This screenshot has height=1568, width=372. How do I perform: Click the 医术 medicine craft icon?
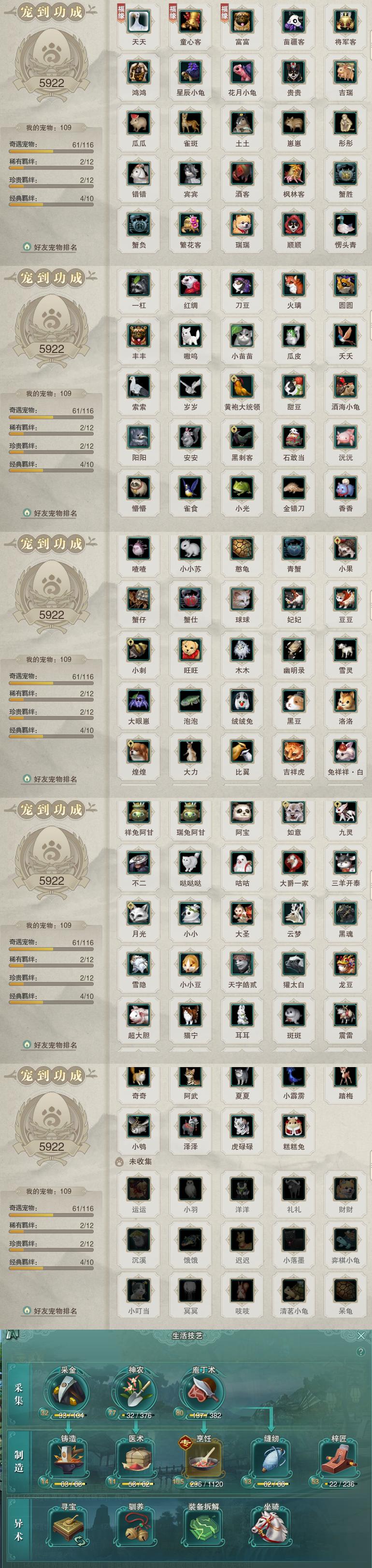(136, 1462)
